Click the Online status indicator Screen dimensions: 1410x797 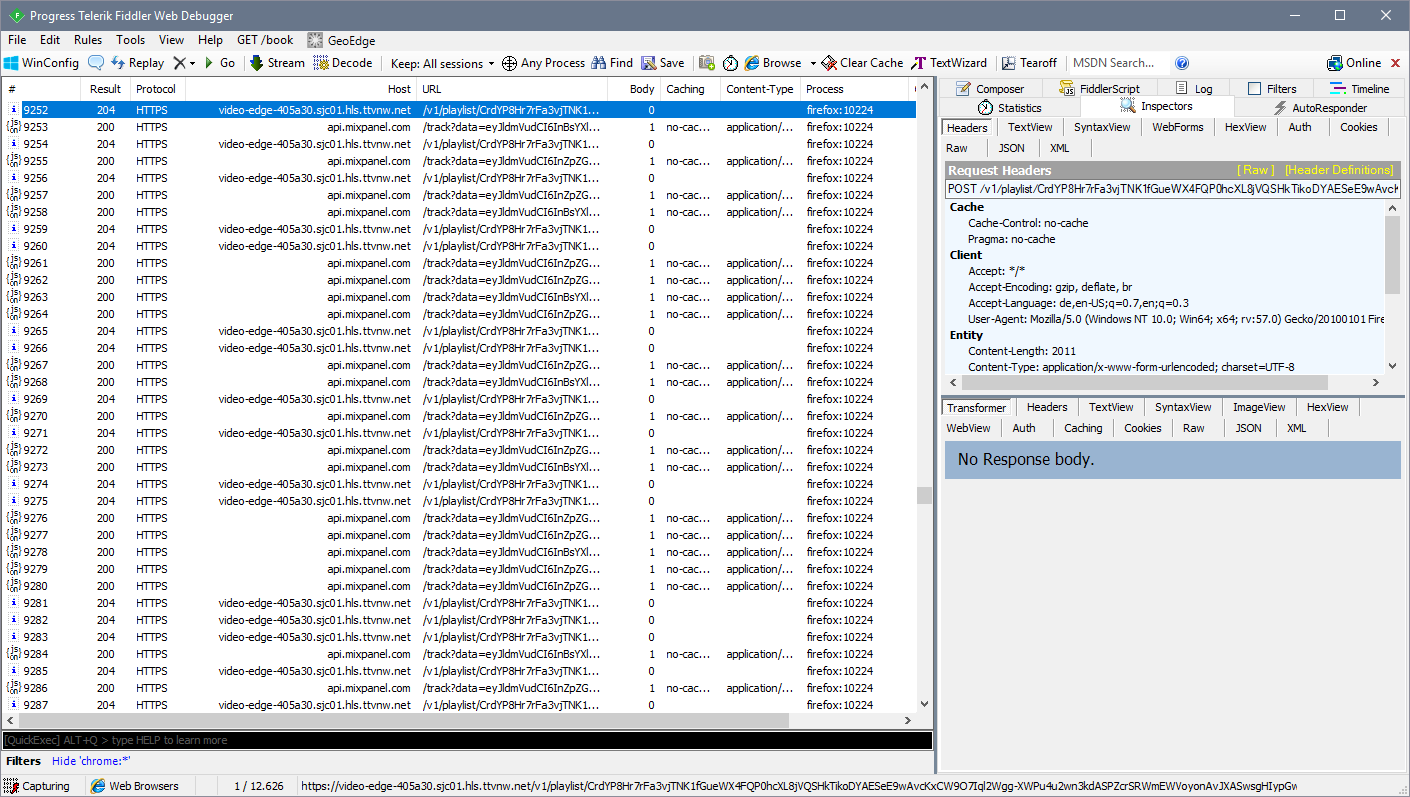1354,63
